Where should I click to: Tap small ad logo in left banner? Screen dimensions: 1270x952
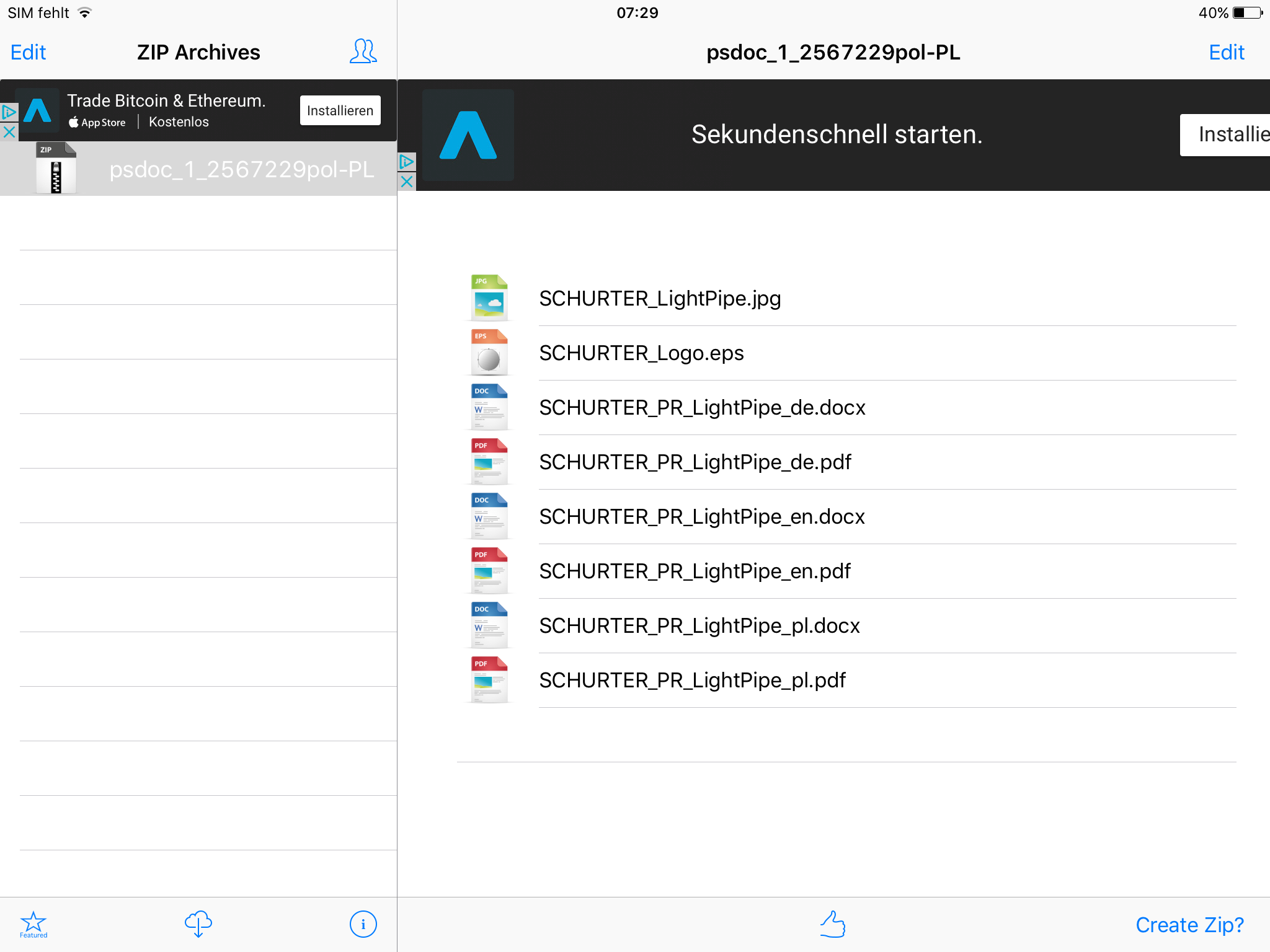pos(38,110)
